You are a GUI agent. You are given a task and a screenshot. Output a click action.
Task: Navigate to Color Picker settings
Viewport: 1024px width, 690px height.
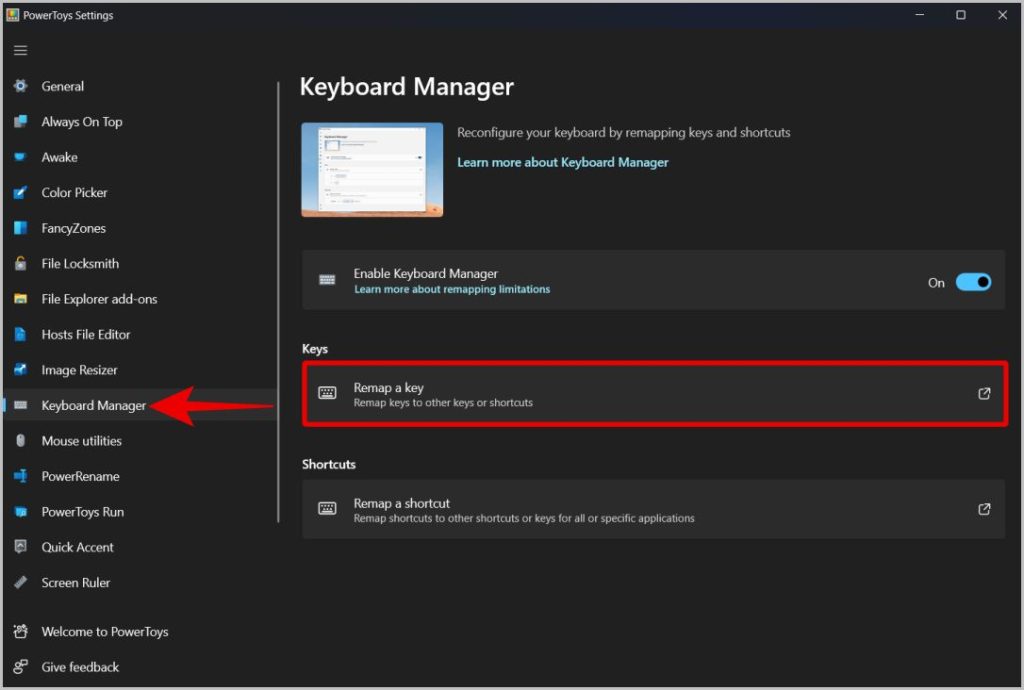pyautogui.click(x=140, y=192)
